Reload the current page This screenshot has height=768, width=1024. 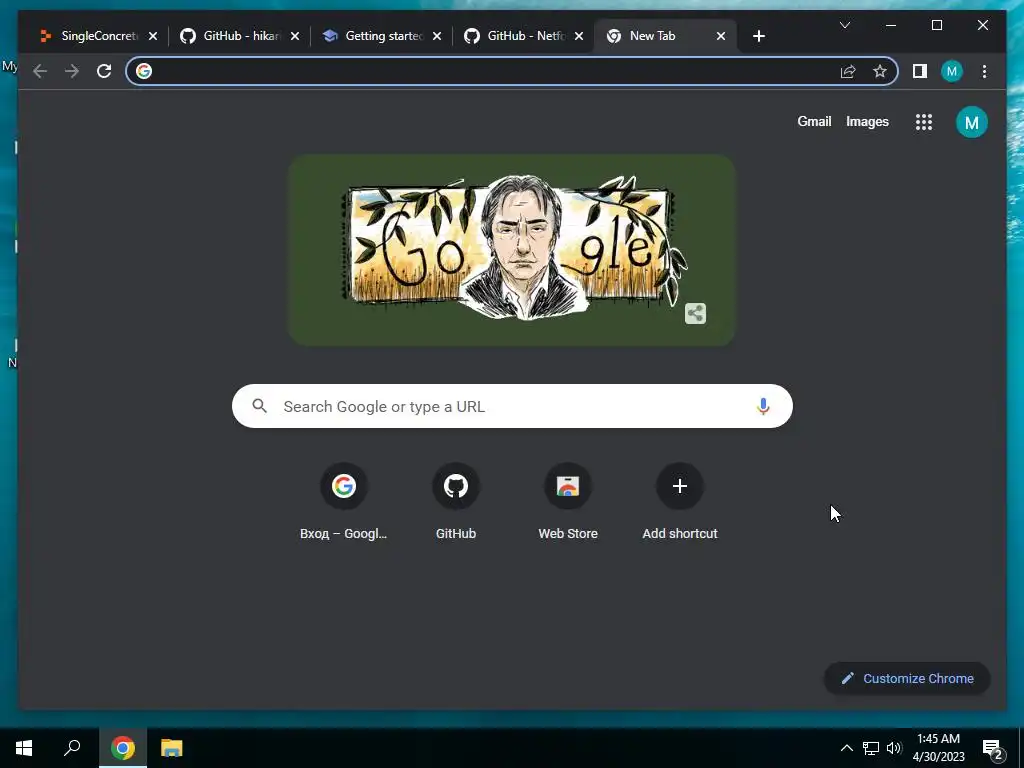tap(104, 71)
